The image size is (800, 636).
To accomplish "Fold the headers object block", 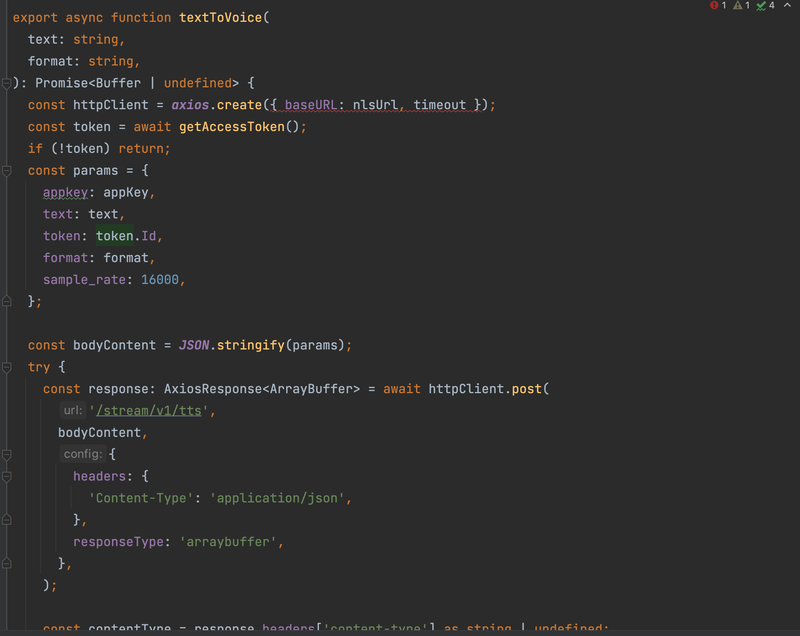I will click(6, 476).
